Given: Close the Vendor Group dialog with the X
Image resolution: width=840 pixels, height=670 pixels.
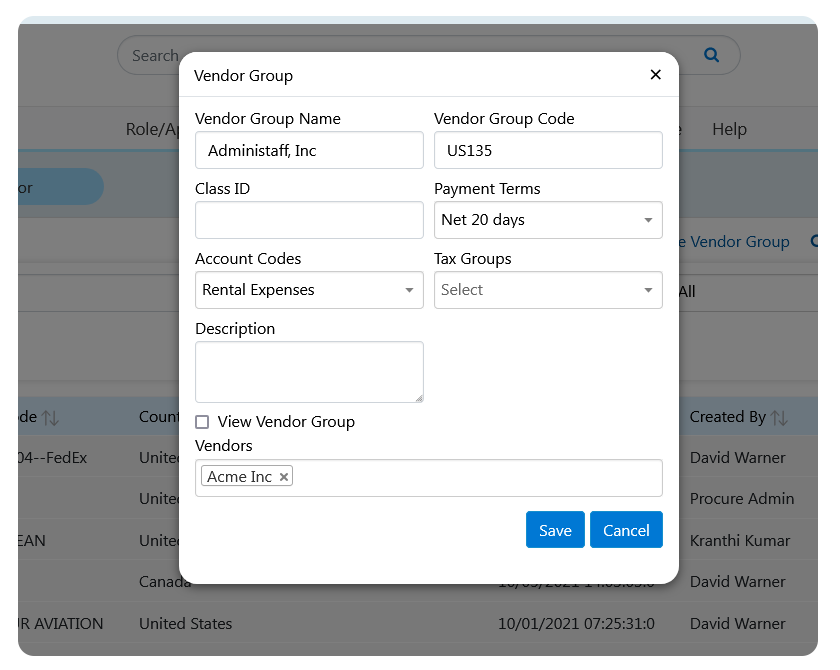Looking at the screenshot, I should (655, 74).
